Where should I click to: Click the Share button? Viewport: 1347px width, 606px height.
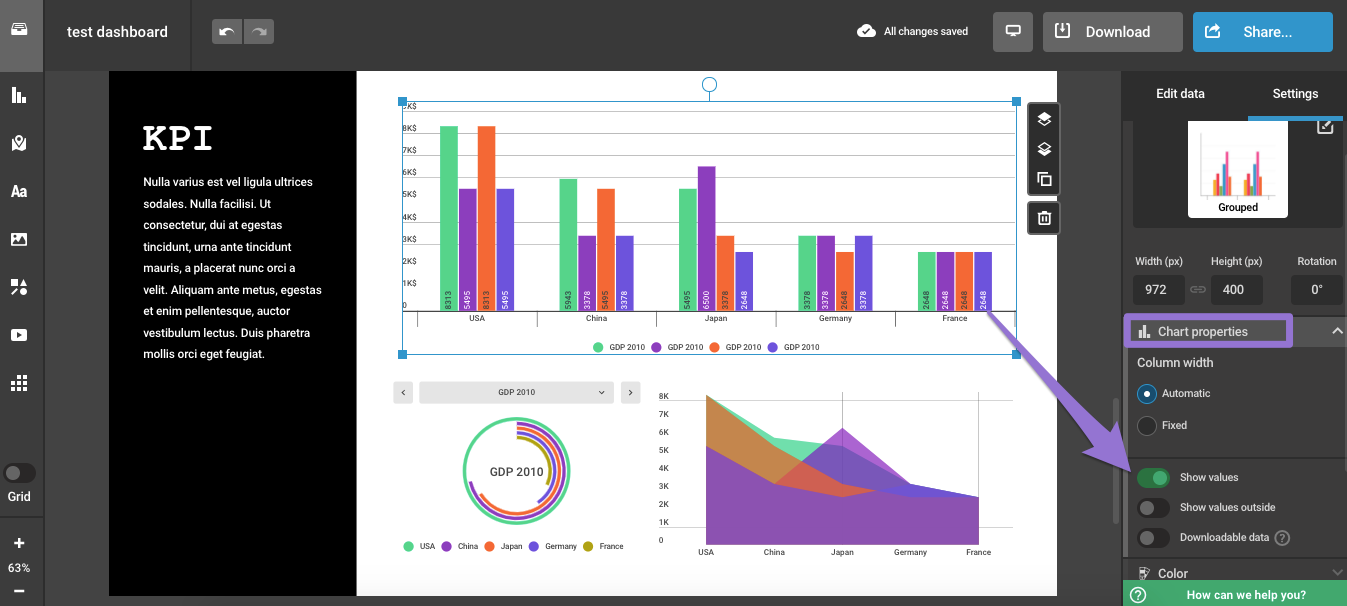click(1262, 32)
